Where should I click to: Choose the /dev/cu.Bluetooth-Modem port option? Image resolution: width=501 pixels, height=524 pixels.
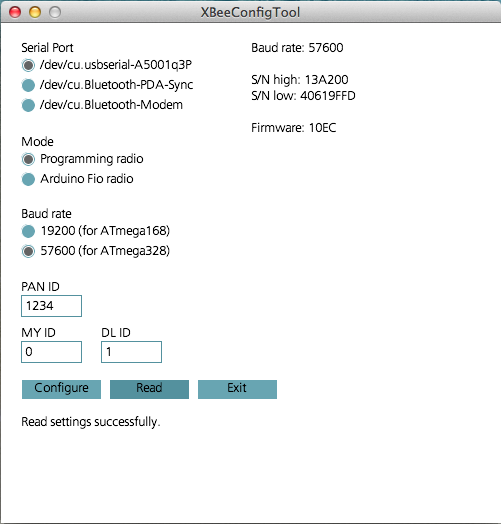pyautogui.click(x=28, y=105)
